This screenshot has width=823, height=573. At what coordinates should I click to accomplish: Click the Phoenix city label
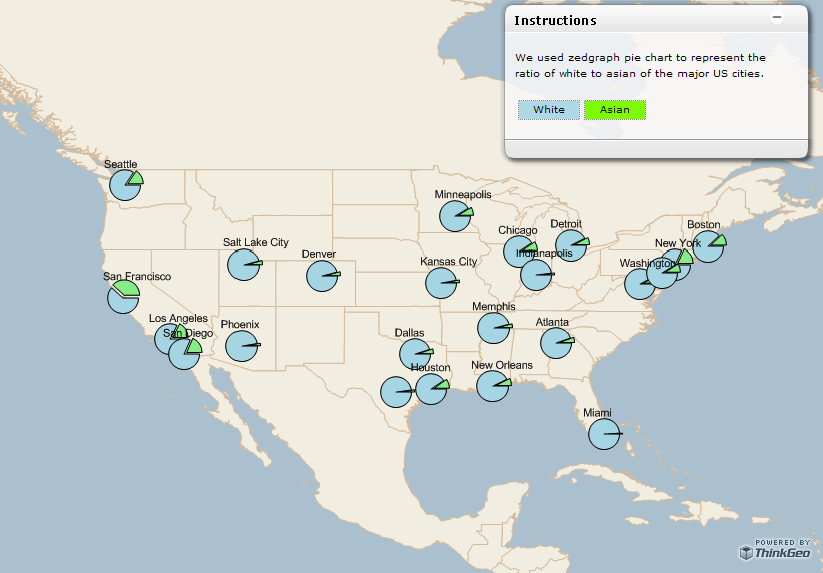tap(240, 324)
